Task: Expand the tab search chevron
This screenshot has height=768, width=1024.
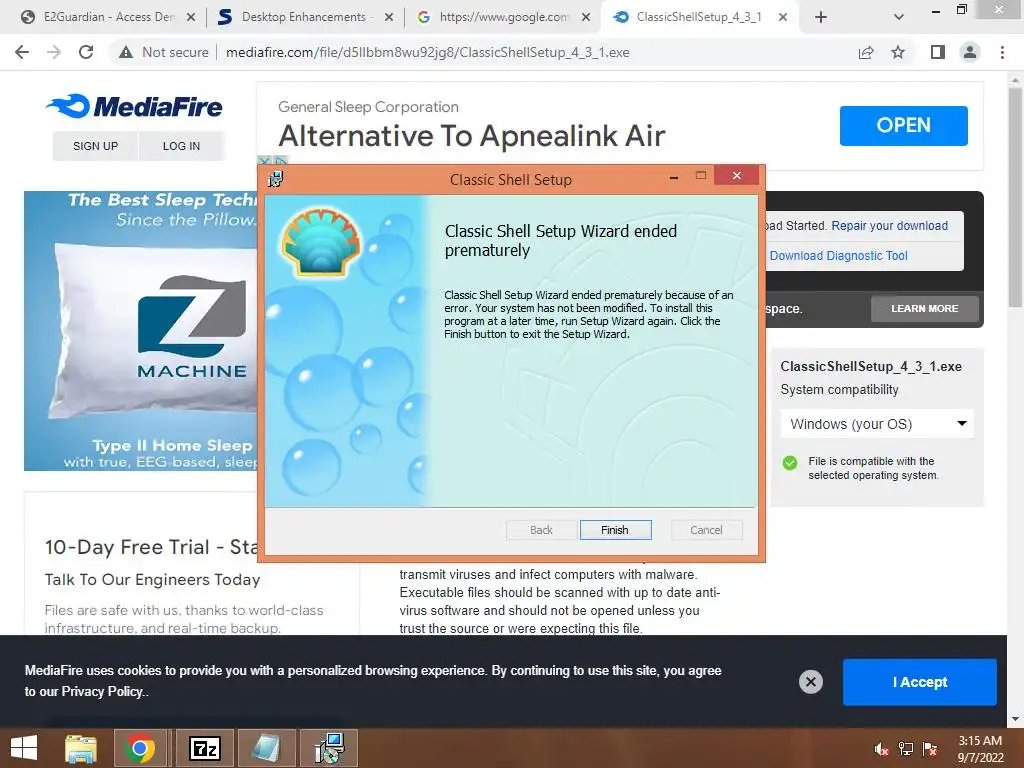Action: pyautogui.click(x=899, y=18)
